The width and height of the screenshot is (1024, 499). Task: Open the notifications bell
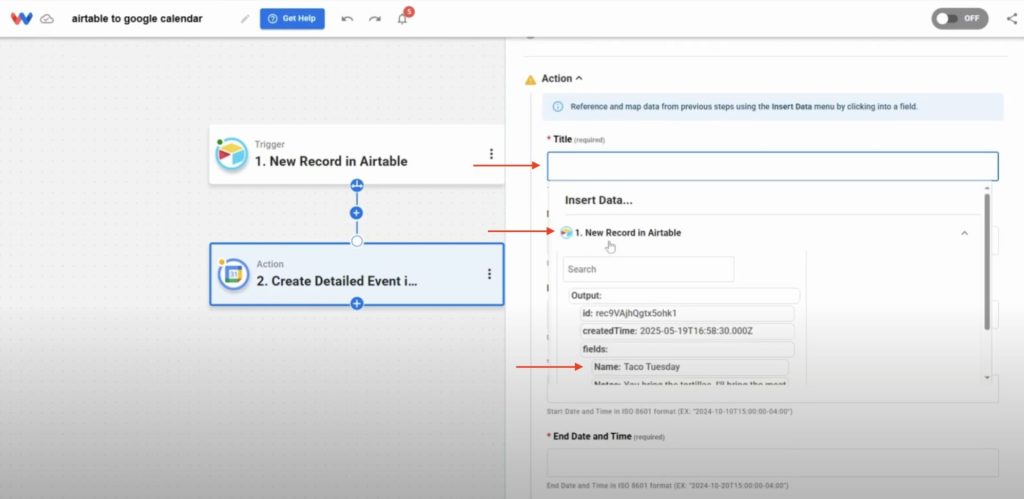402,19
